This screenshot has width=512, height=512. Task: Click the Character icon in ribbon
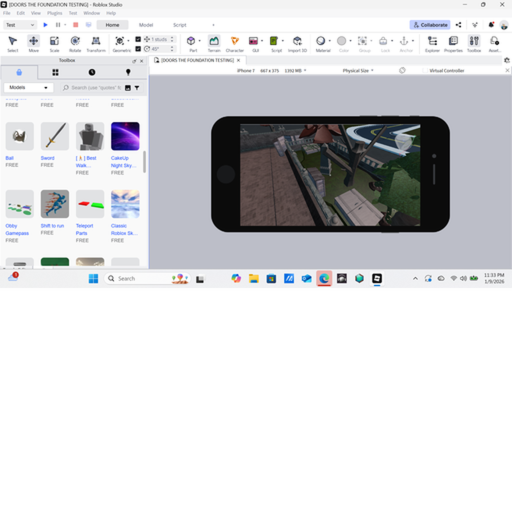pos(235,44)
